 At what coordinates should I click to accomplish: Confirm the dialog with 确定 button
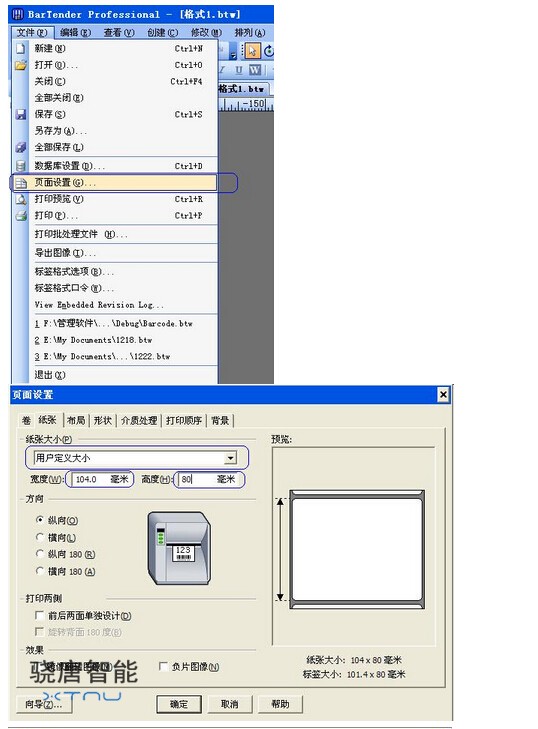coord(179,704)
